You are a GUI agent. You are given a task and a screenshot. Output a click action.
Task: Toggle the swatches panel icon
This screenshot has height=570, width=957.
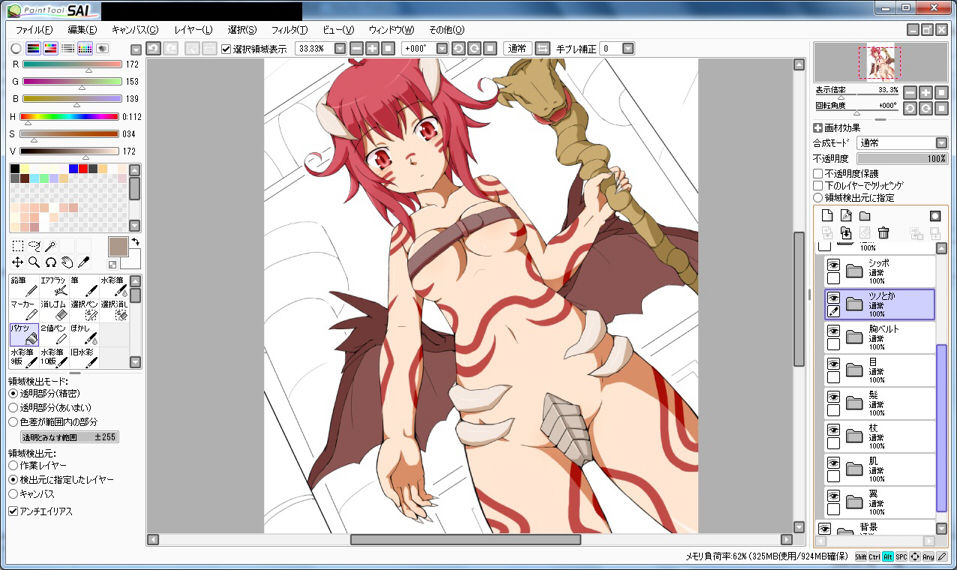85,48
